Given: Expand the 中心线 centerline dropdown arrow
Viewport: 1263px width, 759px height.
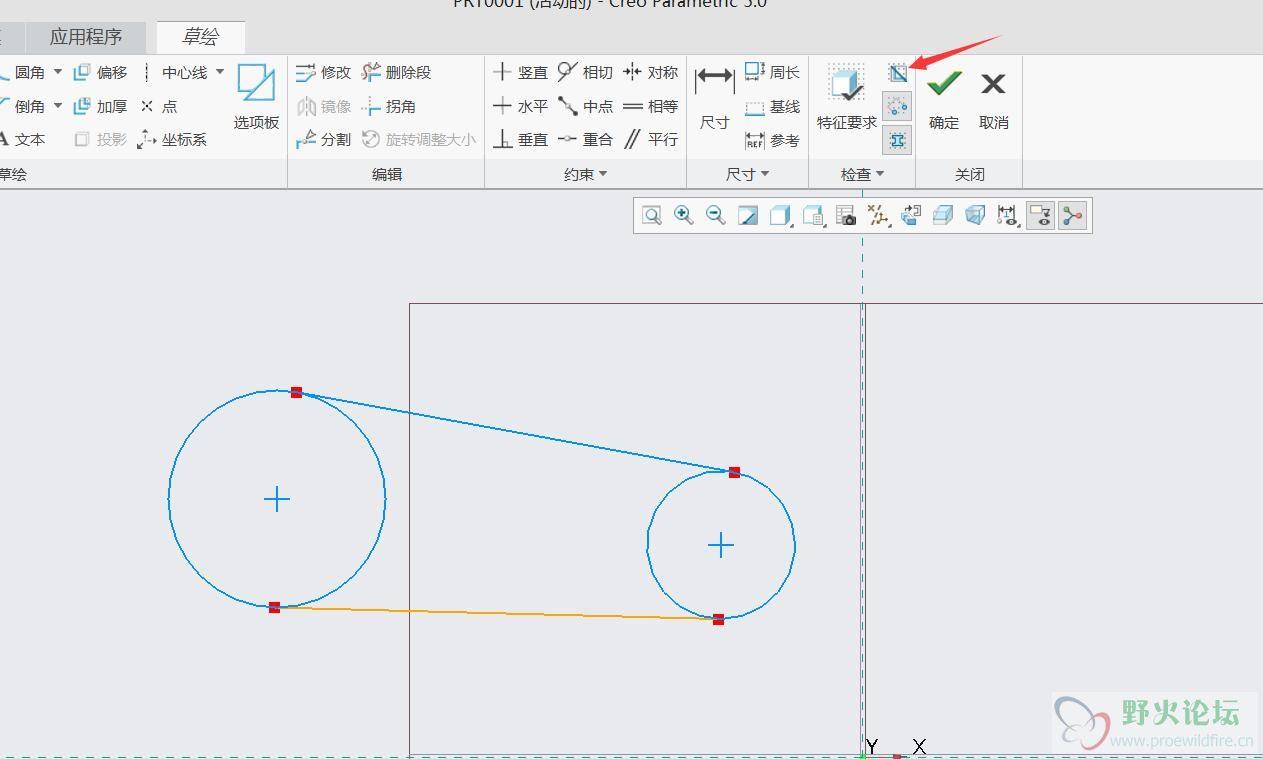Looking at the screenshot, I should (220, 72).
